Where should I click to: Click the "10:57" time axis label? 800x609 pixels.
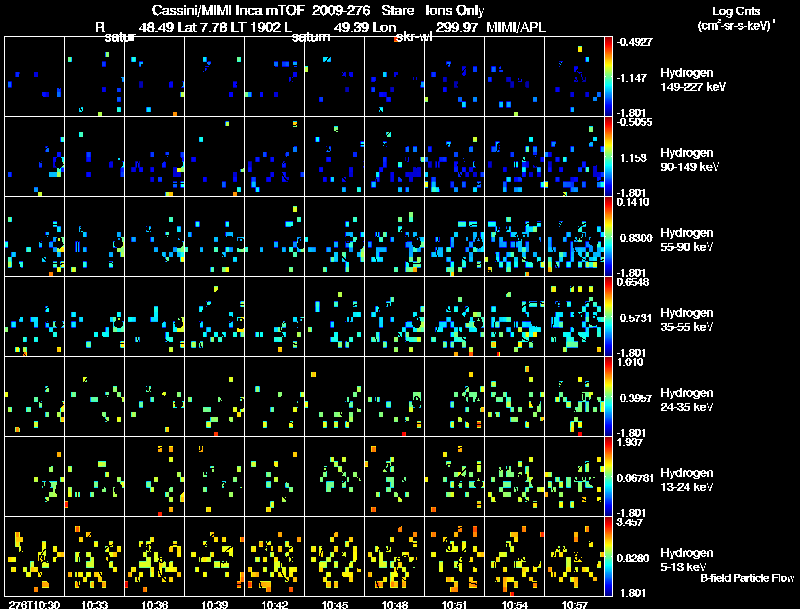(x=574, y=604)
